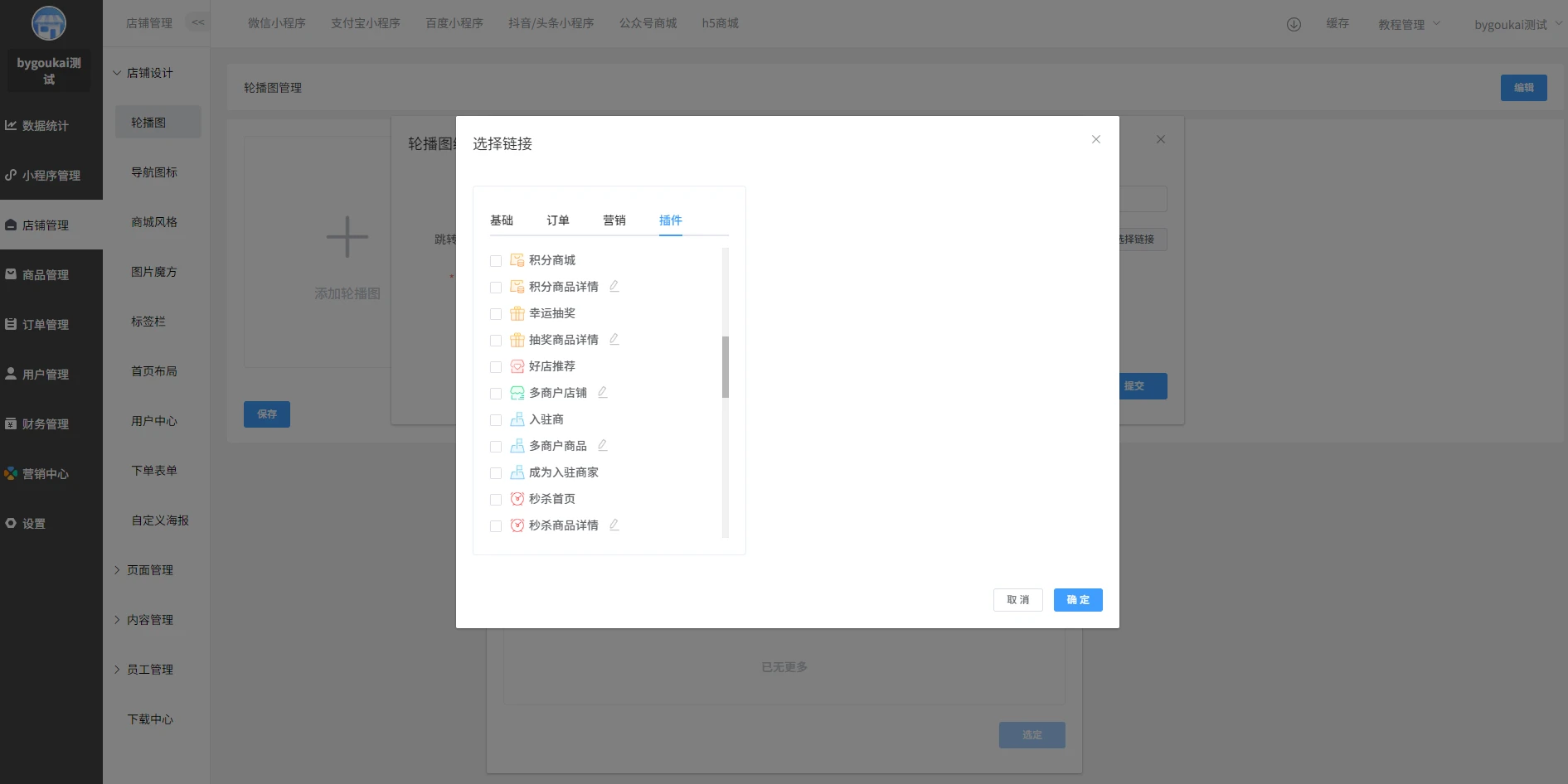
Task: Click the 幸运抽奖 gift icon
Action: [x=517, y=313]
